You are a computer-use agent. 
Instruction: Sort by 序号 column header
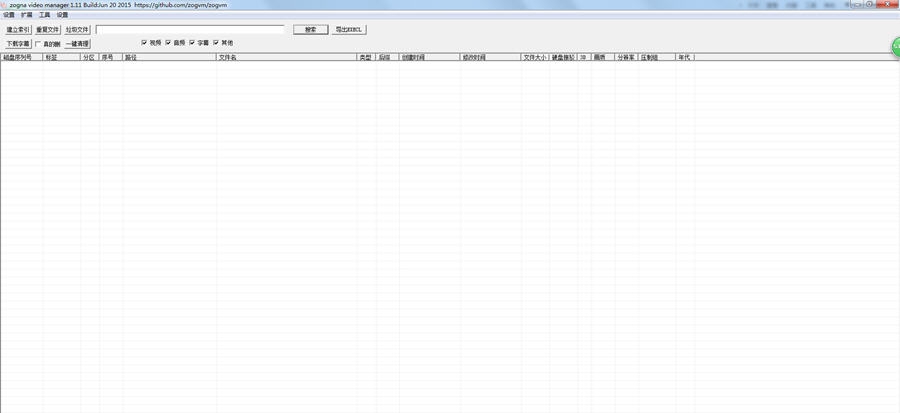111,57
